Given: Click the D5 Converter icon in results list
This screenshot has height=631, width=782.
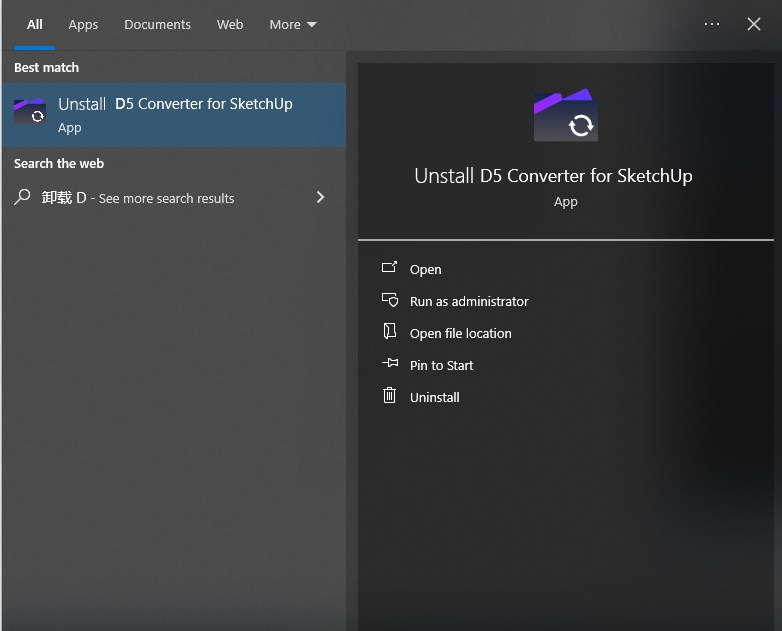Looking at the screenshot, I should click(x=30, y=111).
